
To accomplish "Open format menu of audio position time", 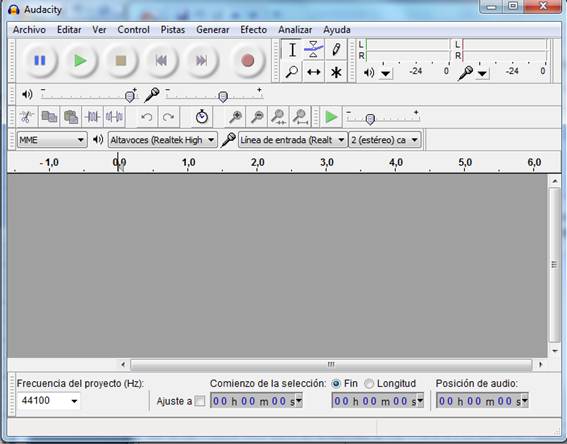I will click(x=525, y=401).
